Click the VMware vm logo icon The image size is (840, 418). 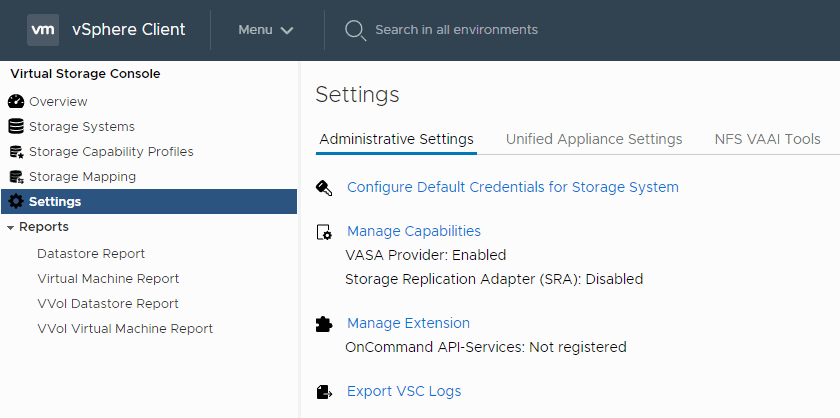43,30
